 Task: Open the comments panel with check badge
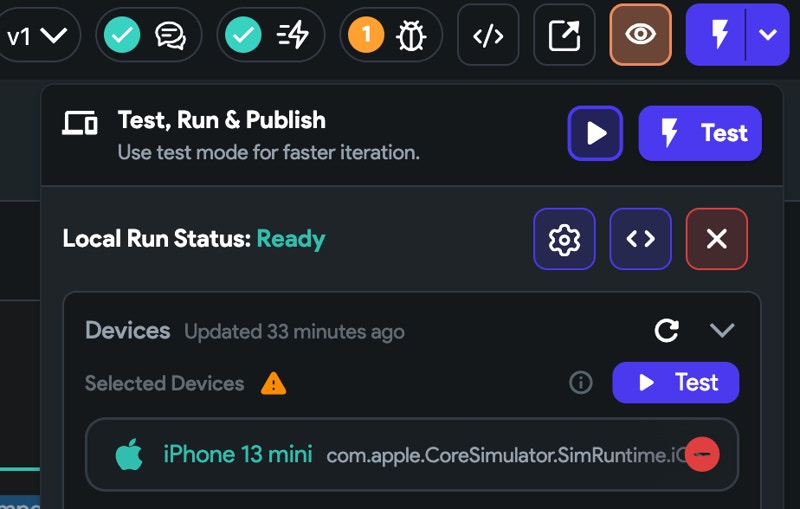coord(148,35)
